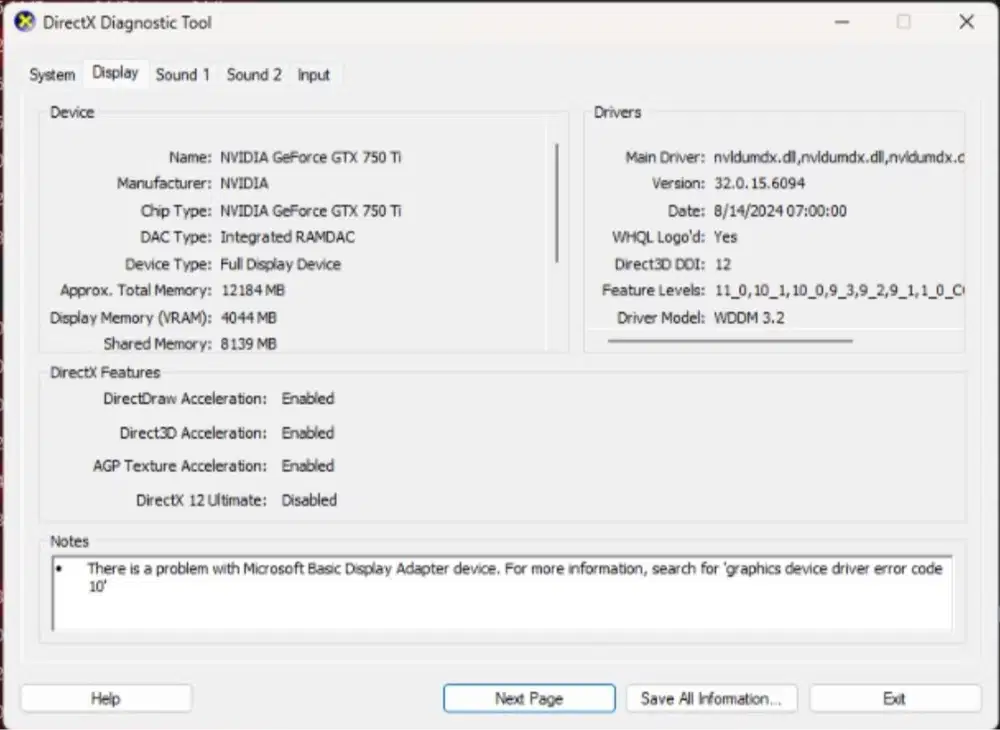Close the DirectX Diagnostic Tool window
Viewport: 1000px width, 730px height.
[x=966, y=22]
